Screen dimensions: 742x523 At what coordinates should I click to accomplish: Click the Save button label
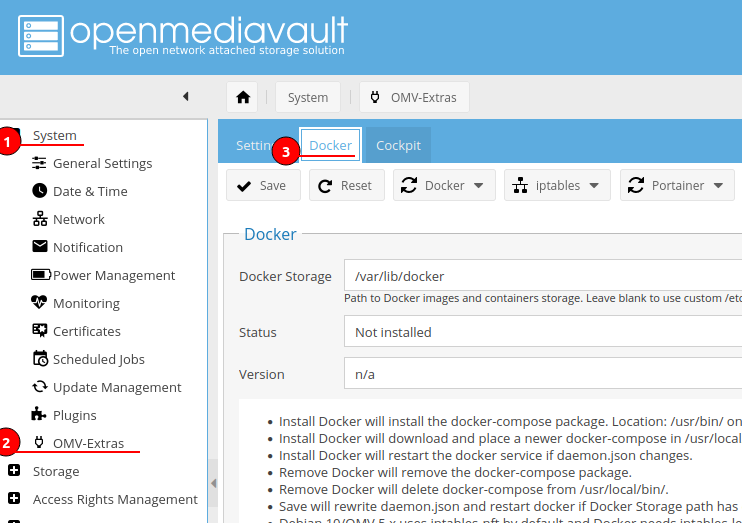click(273, 186)
